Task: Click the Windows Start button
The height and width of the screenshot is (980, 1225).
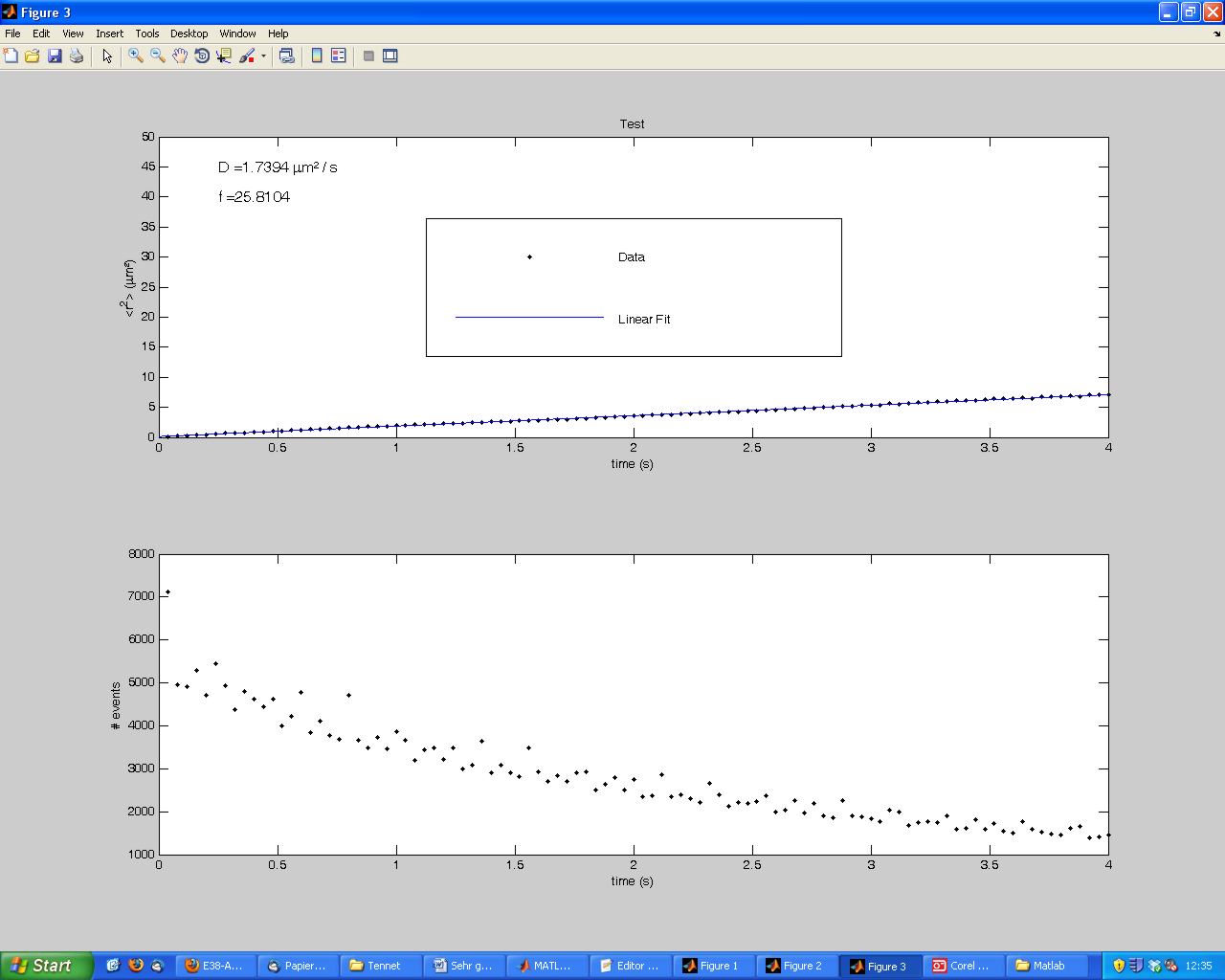Action: click(x=45, y=966)
